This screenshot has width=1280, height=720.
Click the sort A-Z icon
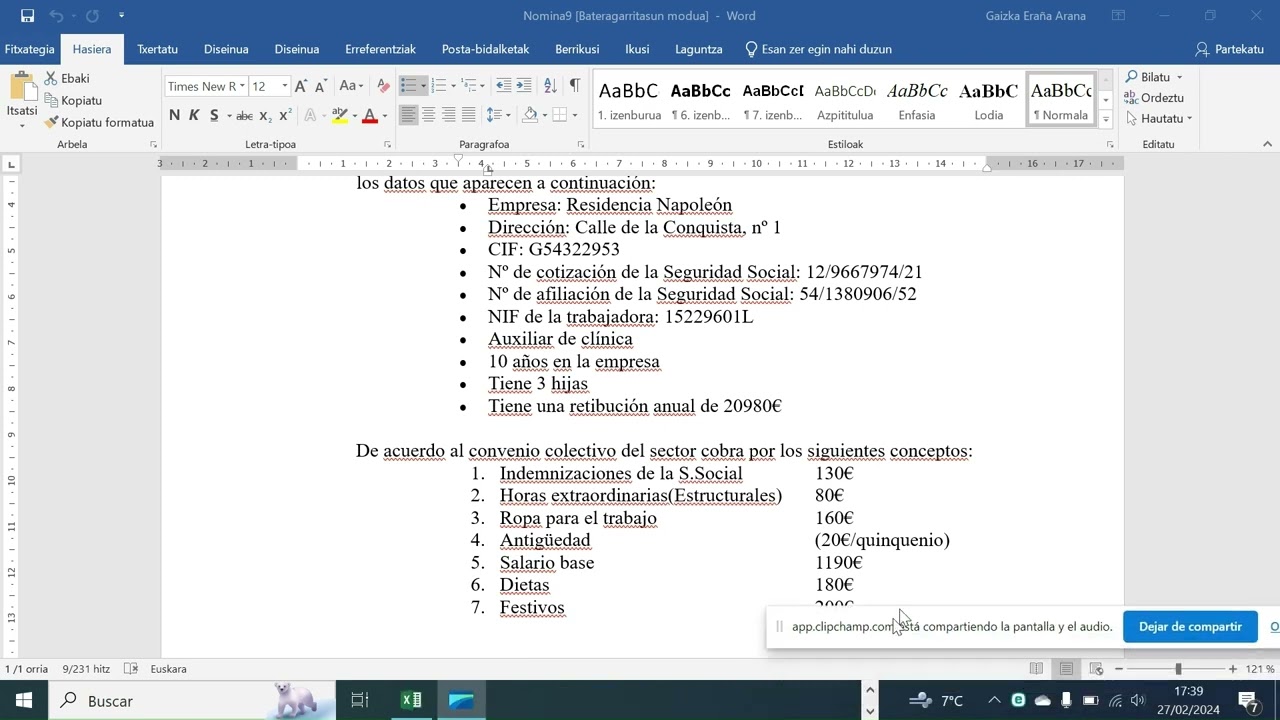(x=550, y=86)
